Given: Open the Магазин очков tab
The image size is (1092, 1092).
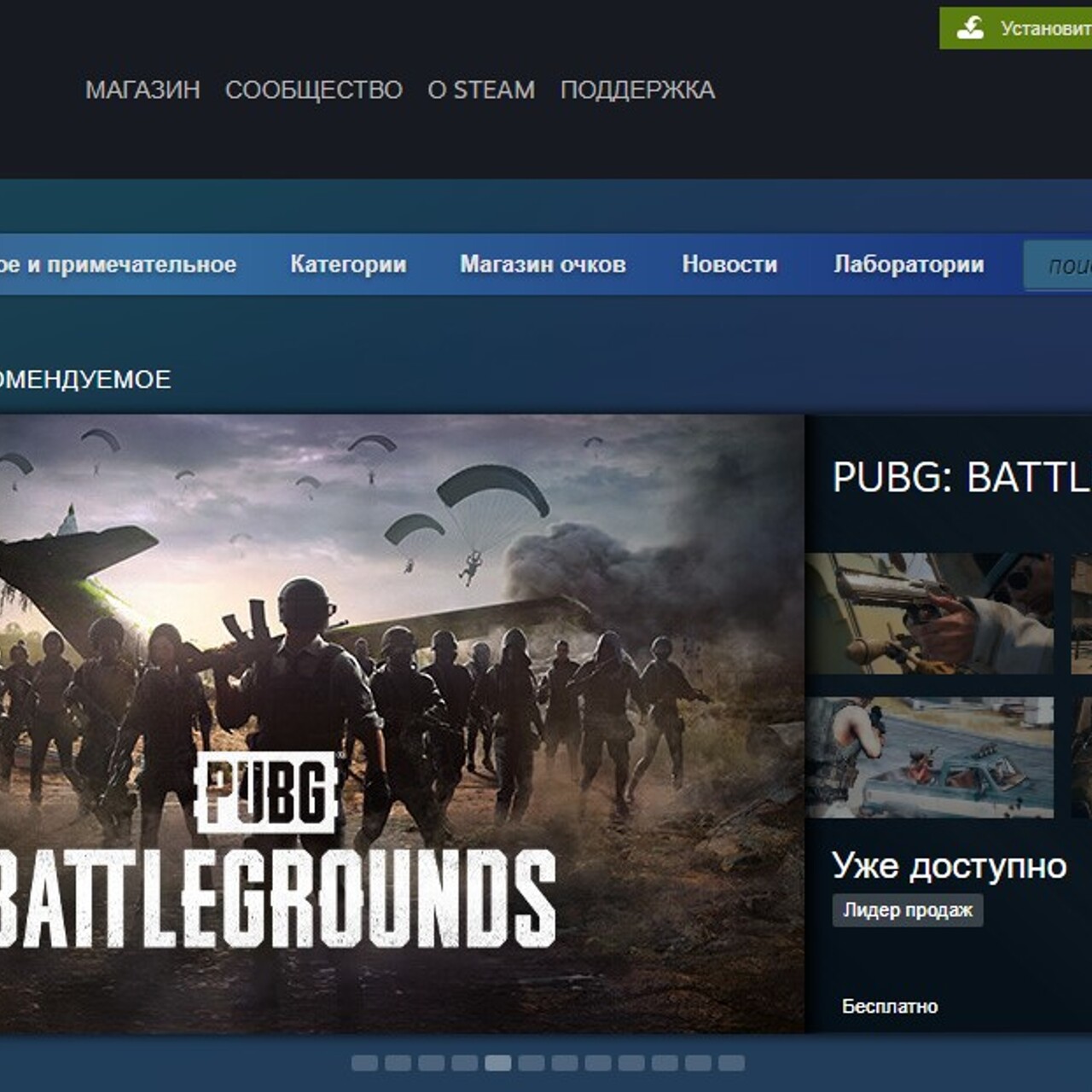Looking at the screenshot, I should [x=543, y=264].
